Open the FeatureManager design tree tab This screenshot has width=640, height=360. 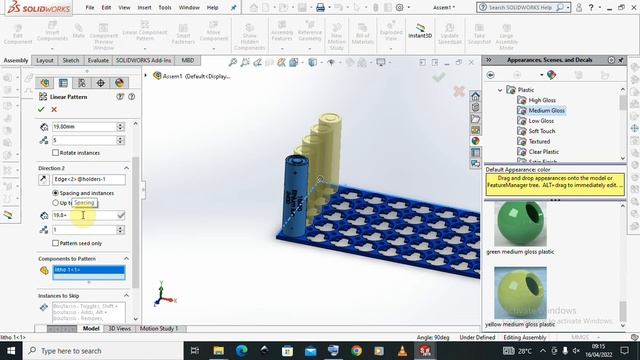(44, 83)
